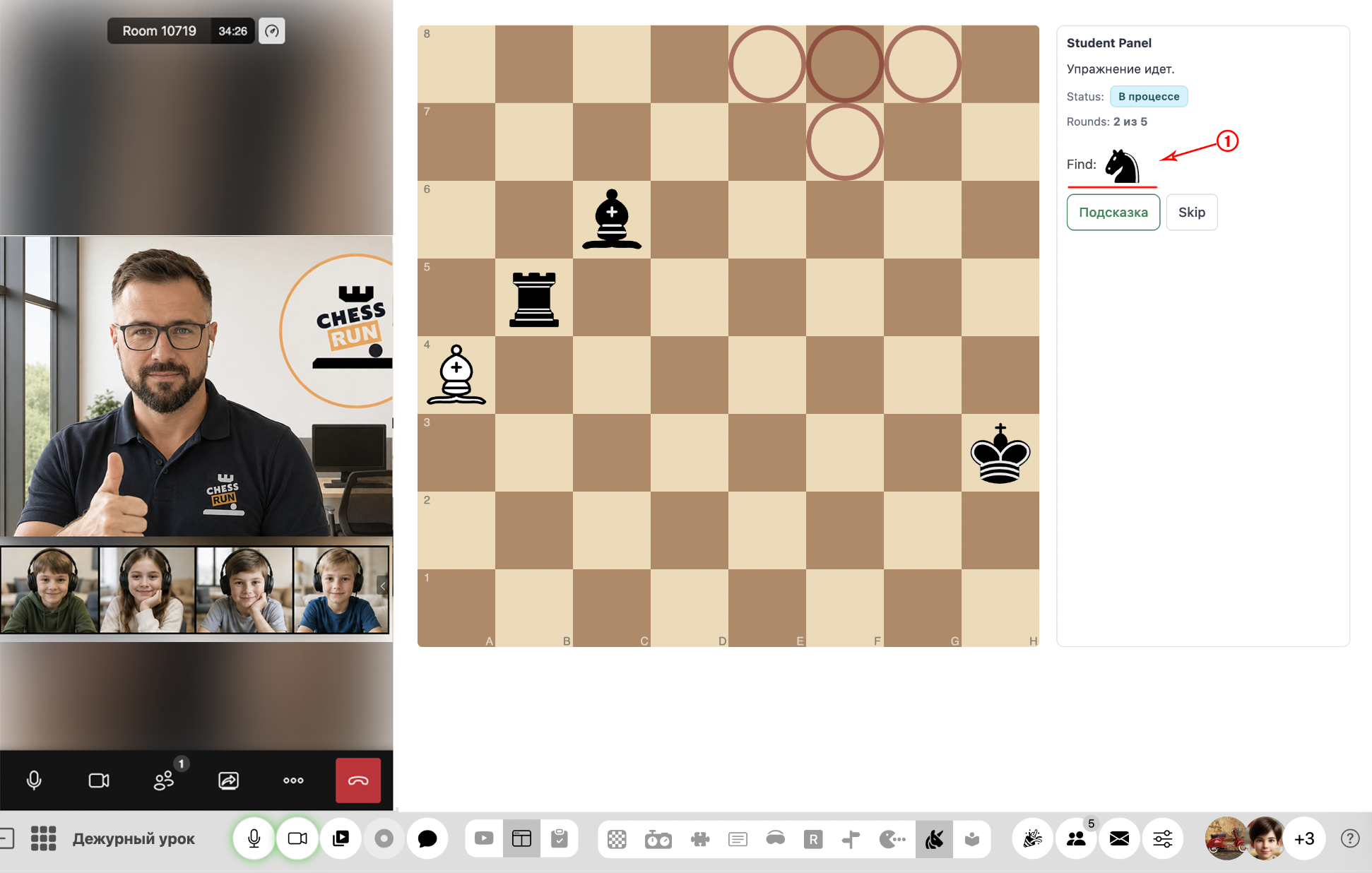Click the black king on h3
Image resolution: width=1372 pixels, height=873 pixels.
coord(1000,453)
